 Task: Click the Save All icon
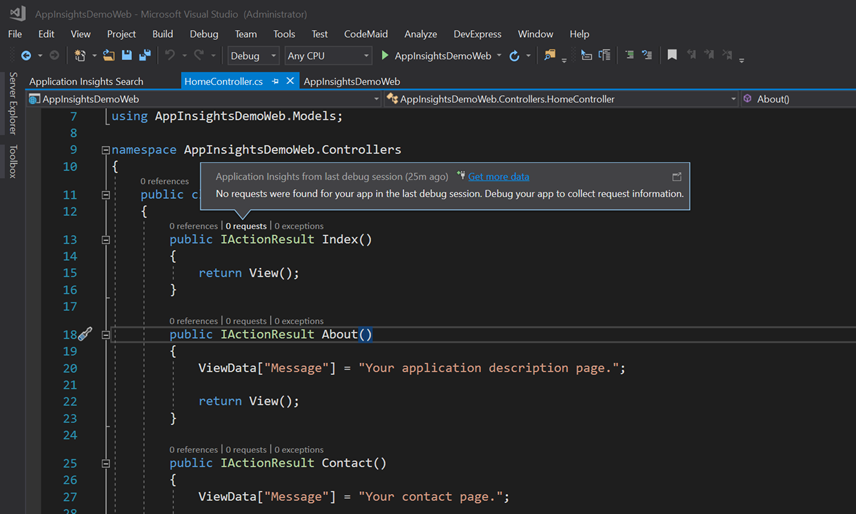click(145, 56)
